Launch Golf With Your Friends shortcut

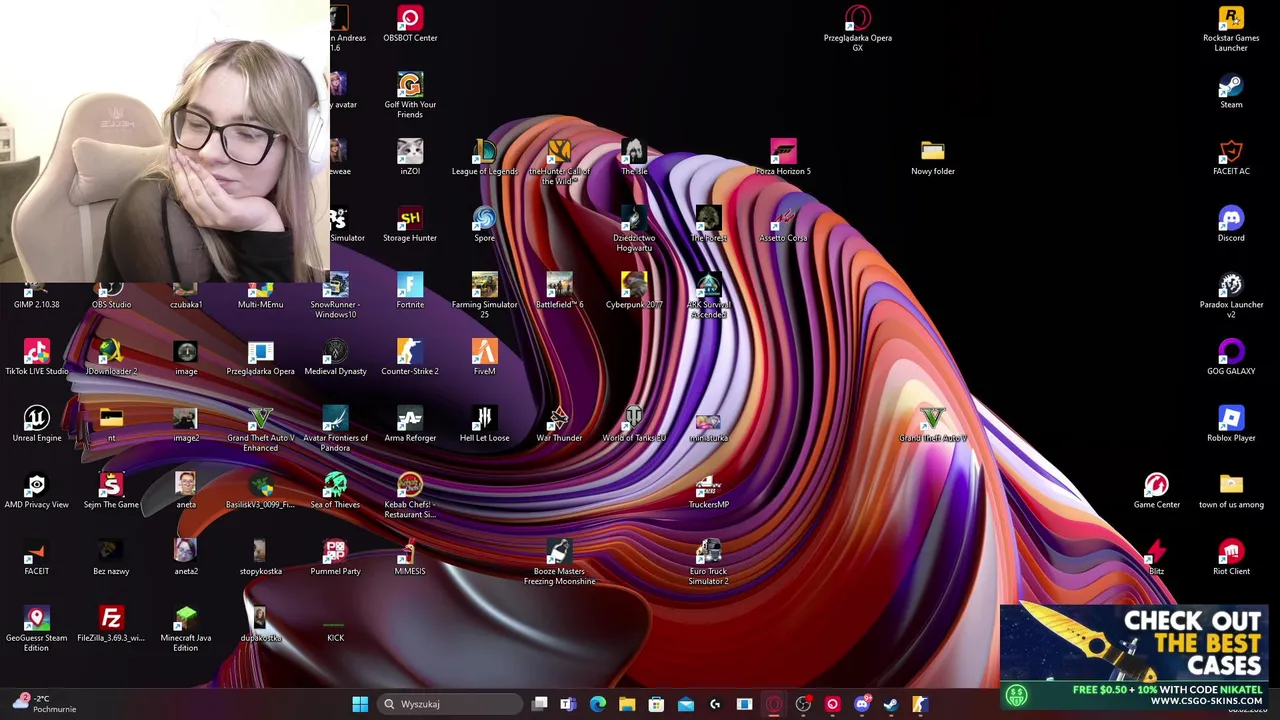click(410, 95)
